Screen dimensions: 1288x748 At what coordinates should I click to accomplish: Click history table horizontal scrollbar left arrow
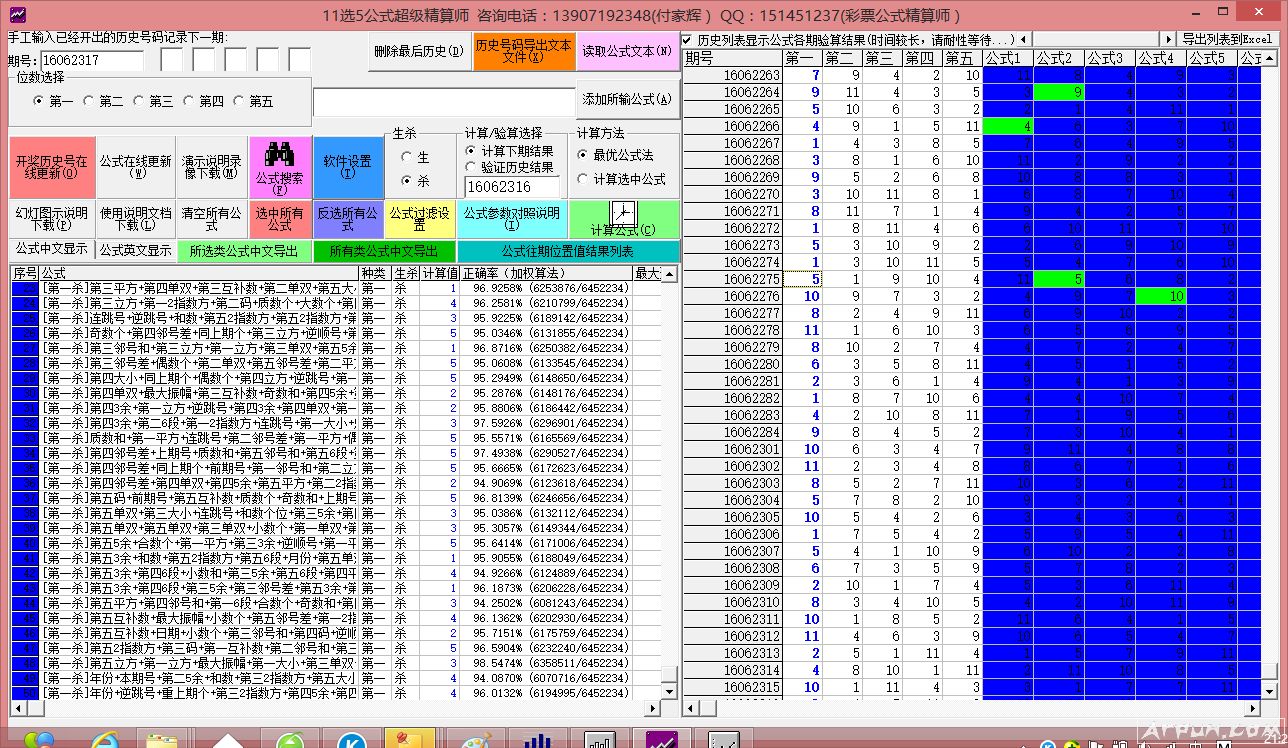coord(691,709)
